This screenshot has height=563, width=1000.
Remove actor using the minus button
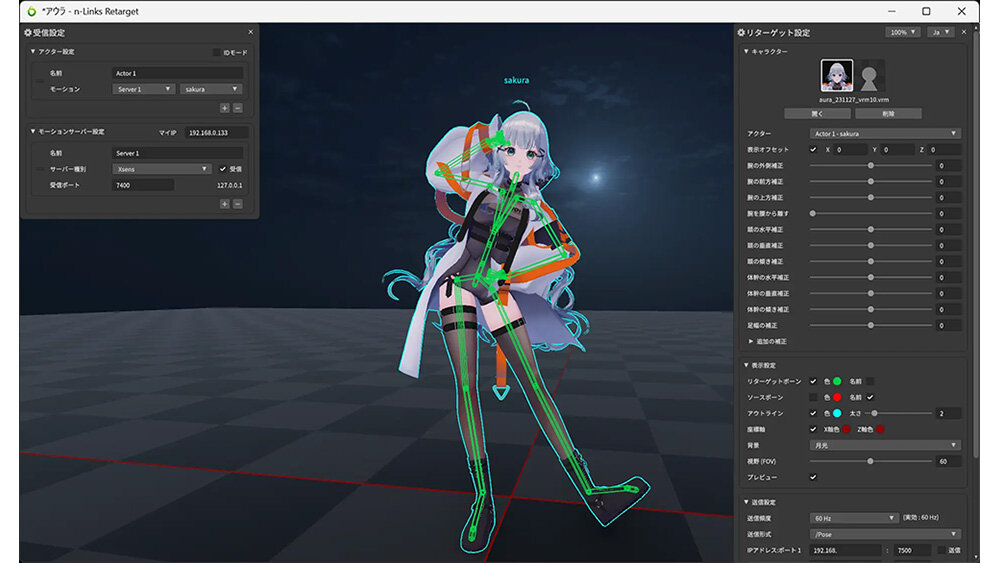tap(237, 107)
